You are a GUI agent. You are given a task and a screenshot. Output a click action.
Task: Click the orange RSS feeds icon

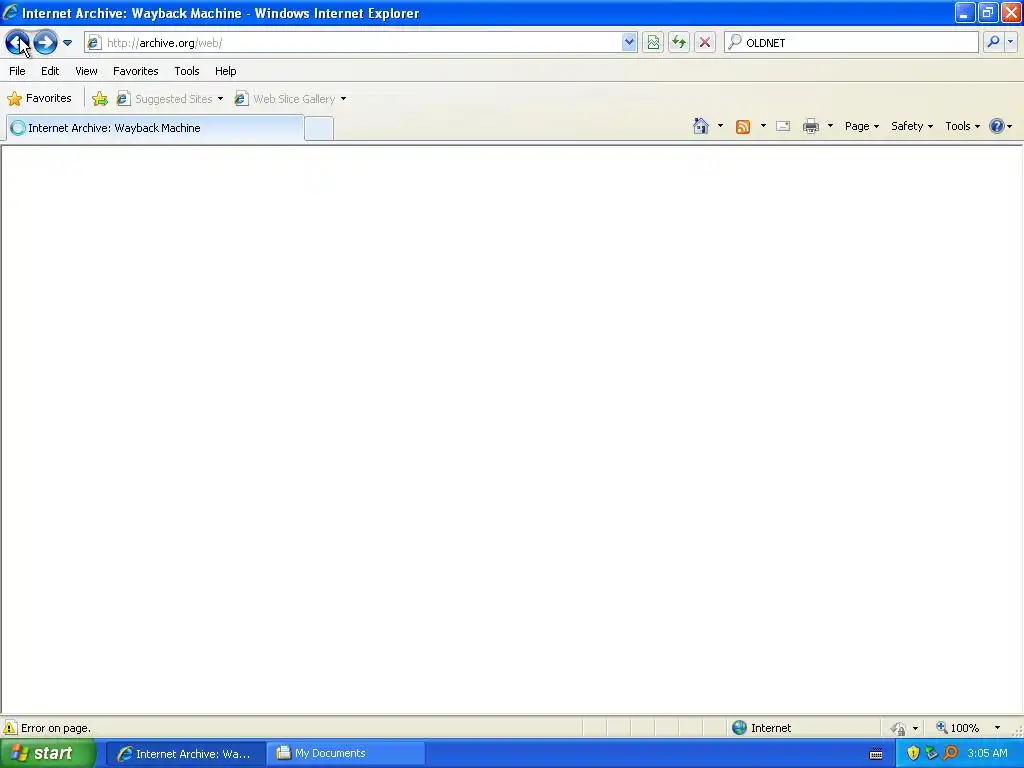(743, 126)
